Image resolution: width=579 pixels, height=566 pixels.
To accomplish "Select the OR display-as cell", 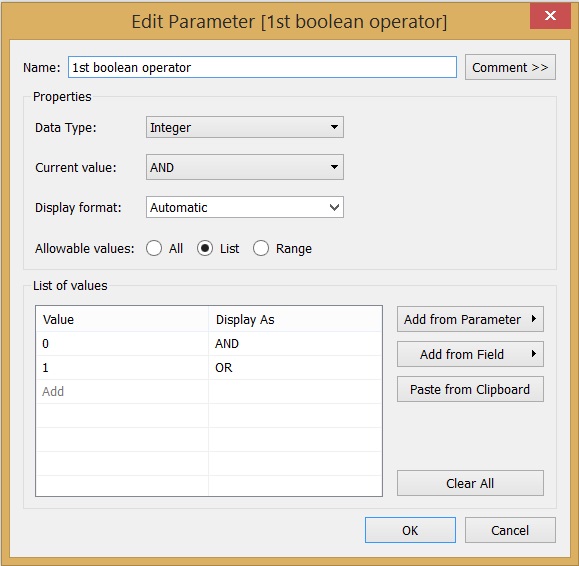I will pyautogui.click(x=295, y=368).
